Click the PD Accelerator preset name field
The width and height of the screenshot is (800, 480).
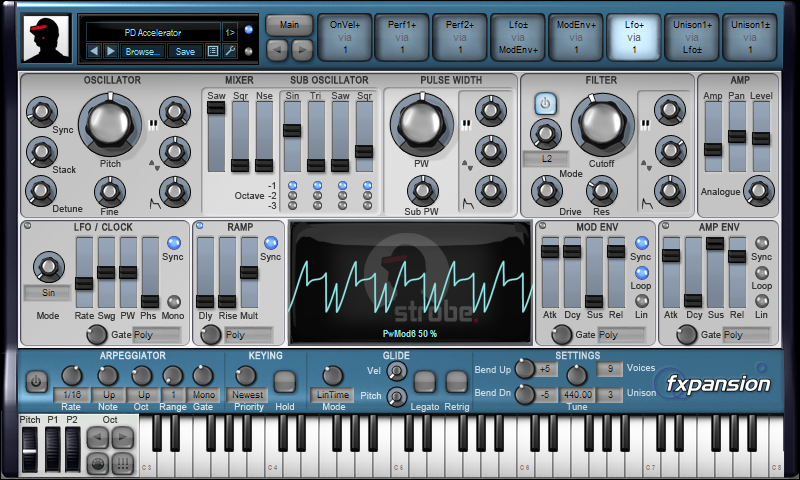[x=153, y=33]
